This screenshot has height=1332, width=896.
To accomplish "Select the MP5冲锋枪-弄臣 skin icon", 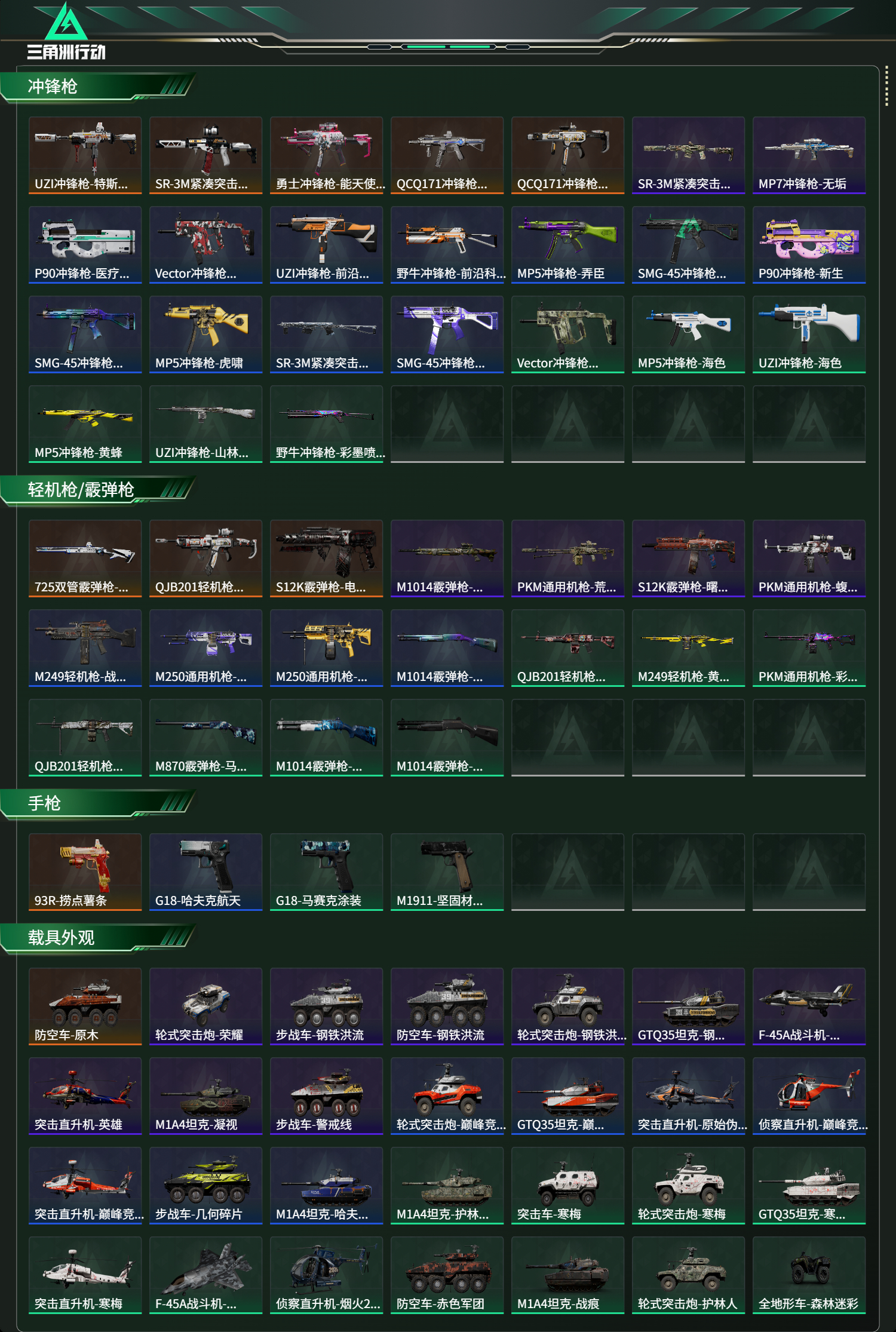I will (567, 245).
